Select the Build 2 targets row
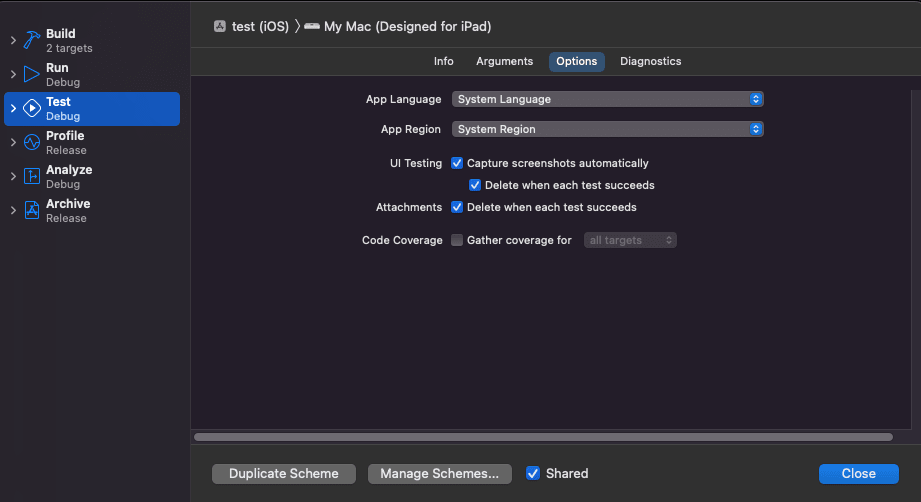This screenshot has width=921, height=502. [x=92, y=41]
